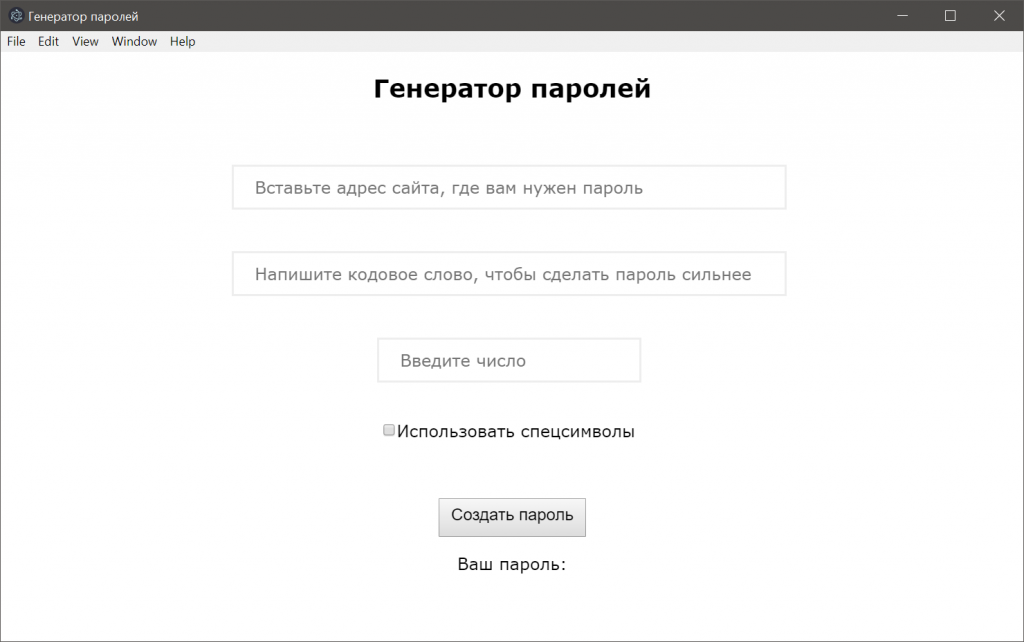This screenshot has height=642, width=1024.
Task: Open the Window menu
Action: (x=134, y=42)
